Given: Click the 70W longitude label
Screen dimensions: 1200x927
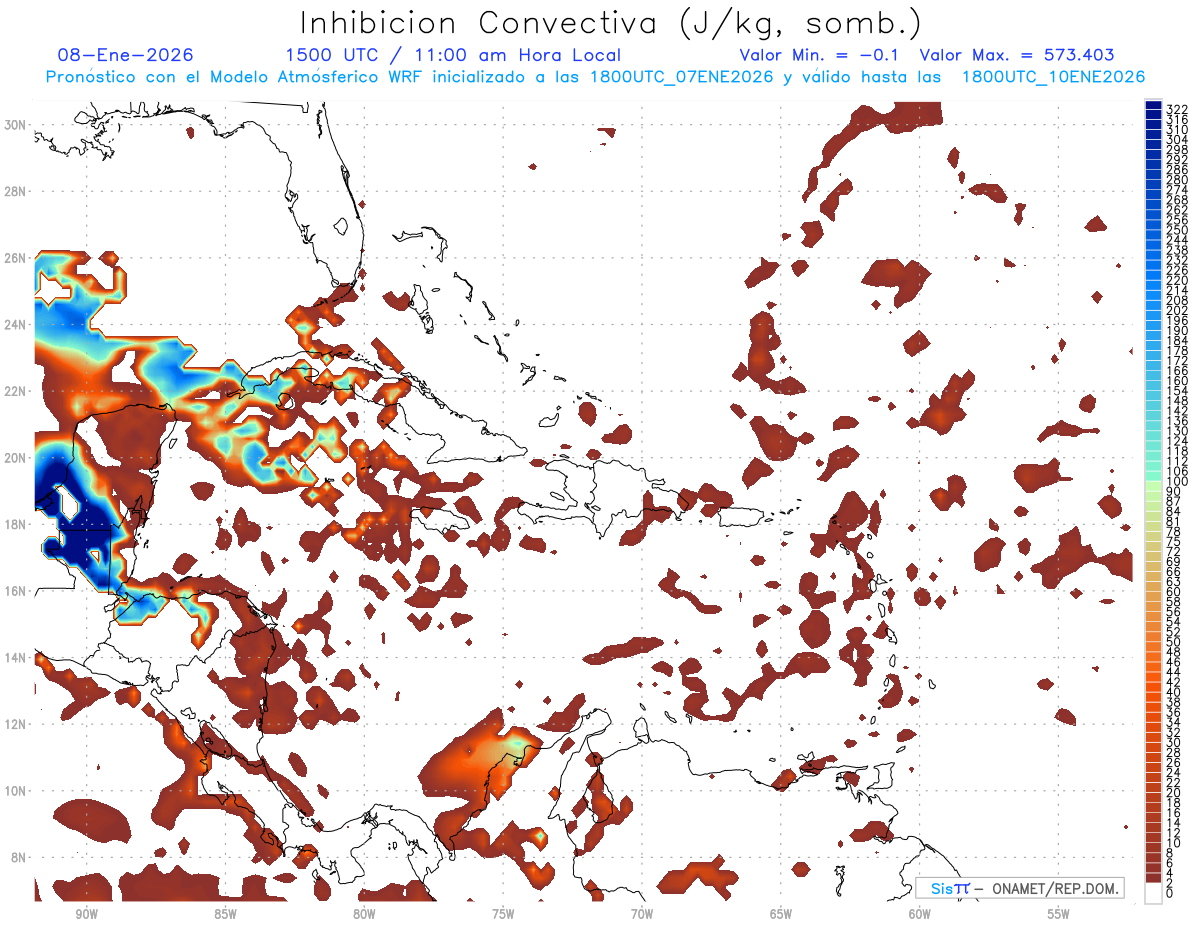Looking at the screenshot, I should click(642, 915).
